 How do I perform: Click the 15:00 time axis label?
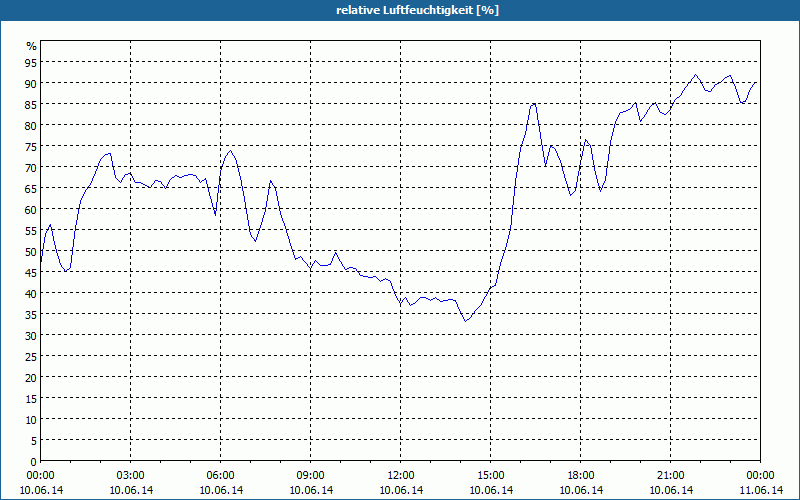tap(491, 476)
